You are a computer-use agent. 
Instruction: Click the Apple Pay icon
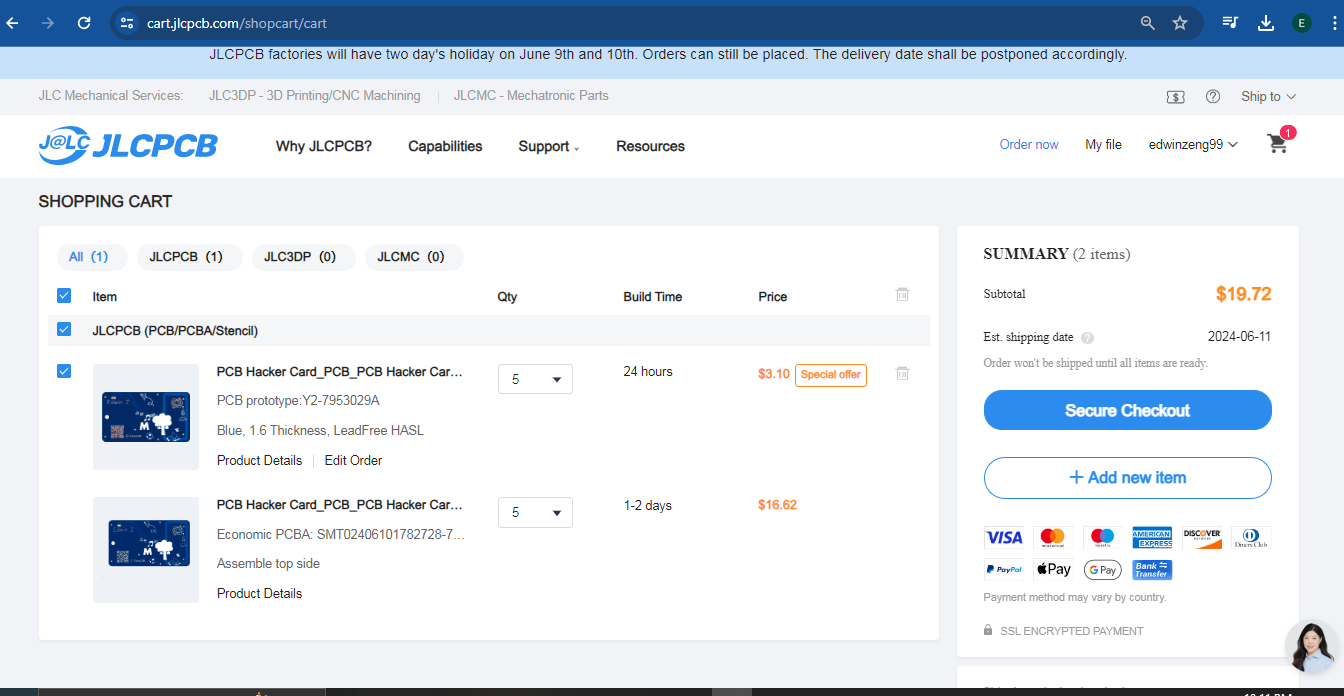(1053, 570)
